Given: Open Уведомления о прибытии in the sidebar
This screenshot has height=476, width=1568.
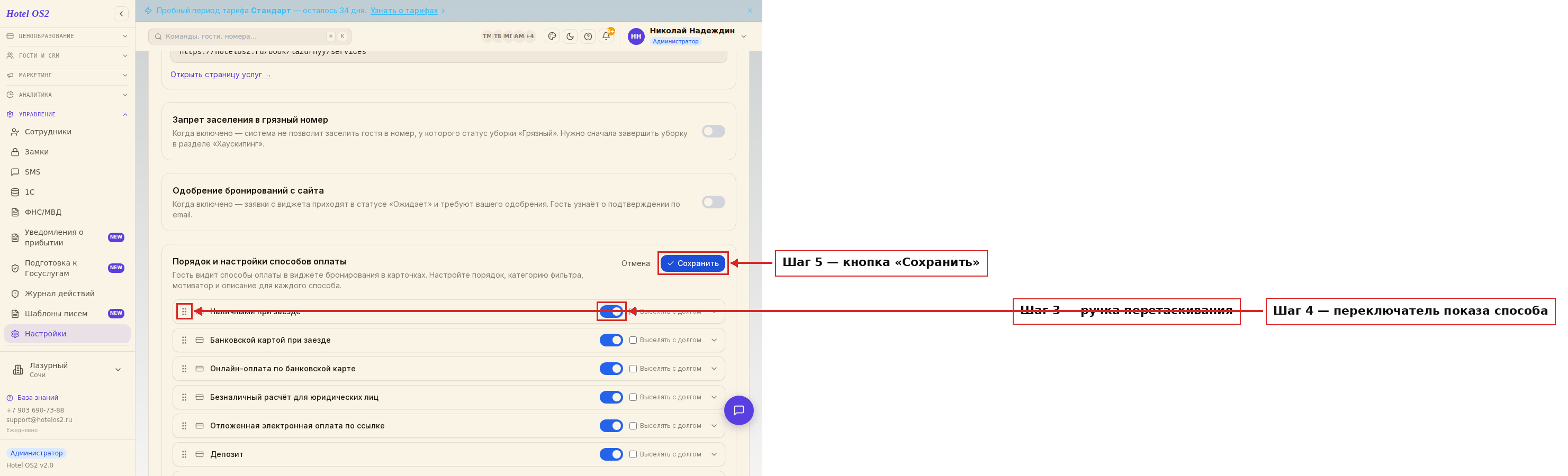Looking at the screenshot, I should [67, 237].
